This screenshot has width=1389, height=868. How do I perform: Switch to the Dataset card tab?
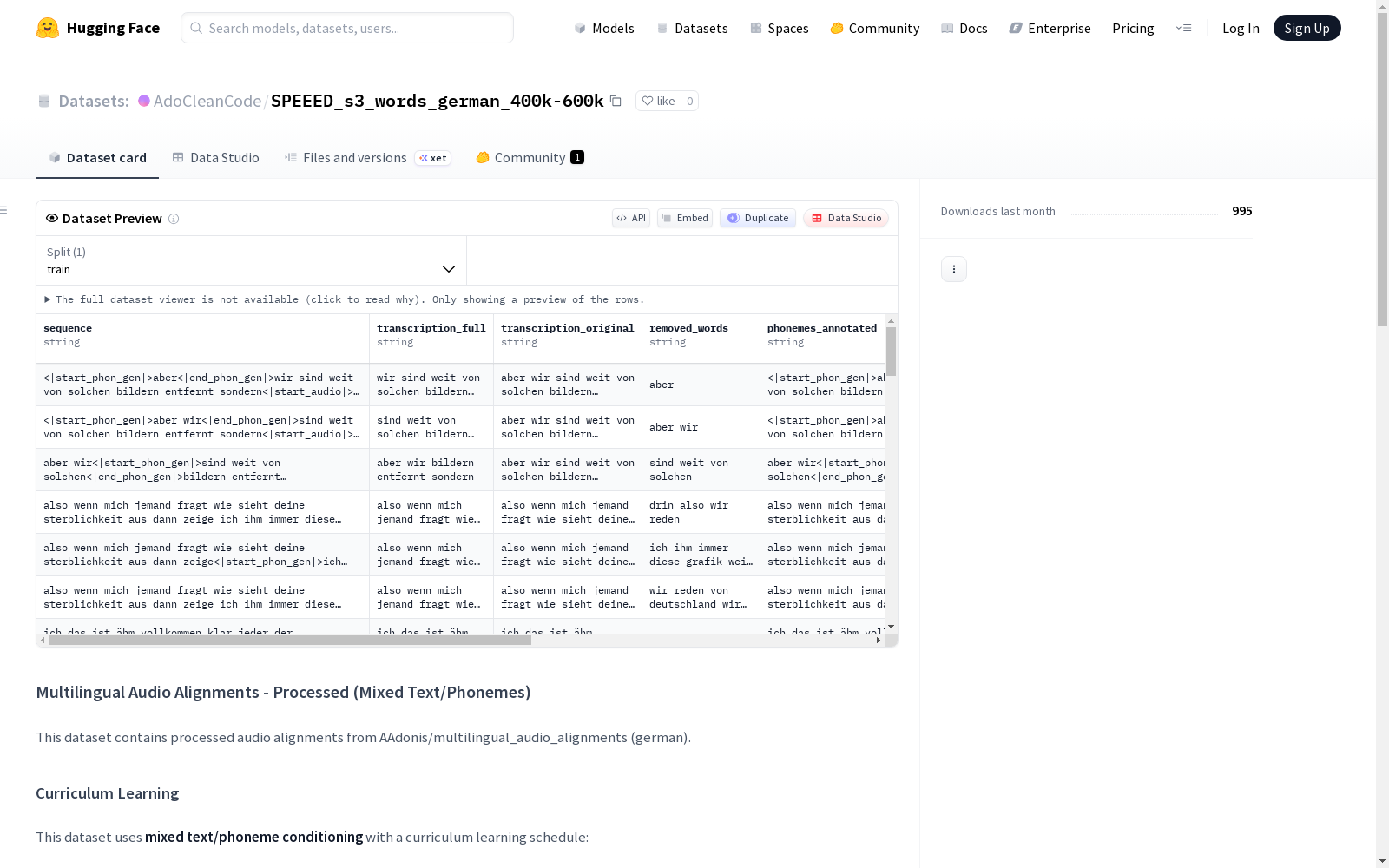(x=97, y=157)
